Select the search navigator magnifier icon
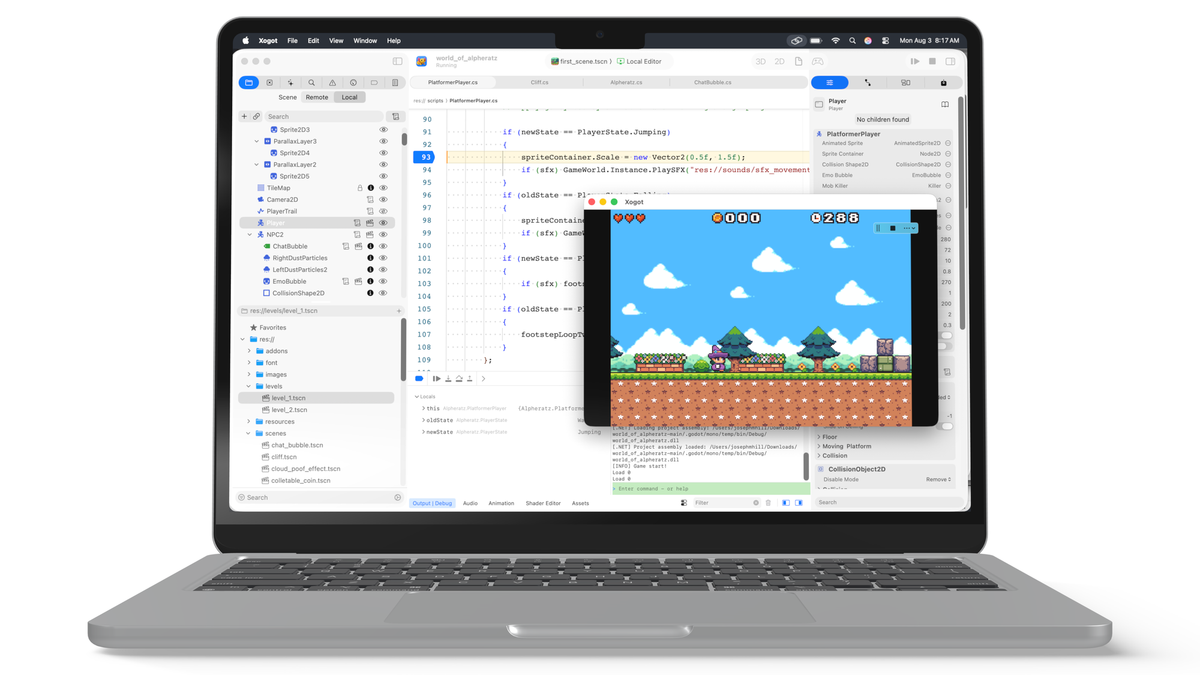The image size is (1200, 675). (311, 83)
